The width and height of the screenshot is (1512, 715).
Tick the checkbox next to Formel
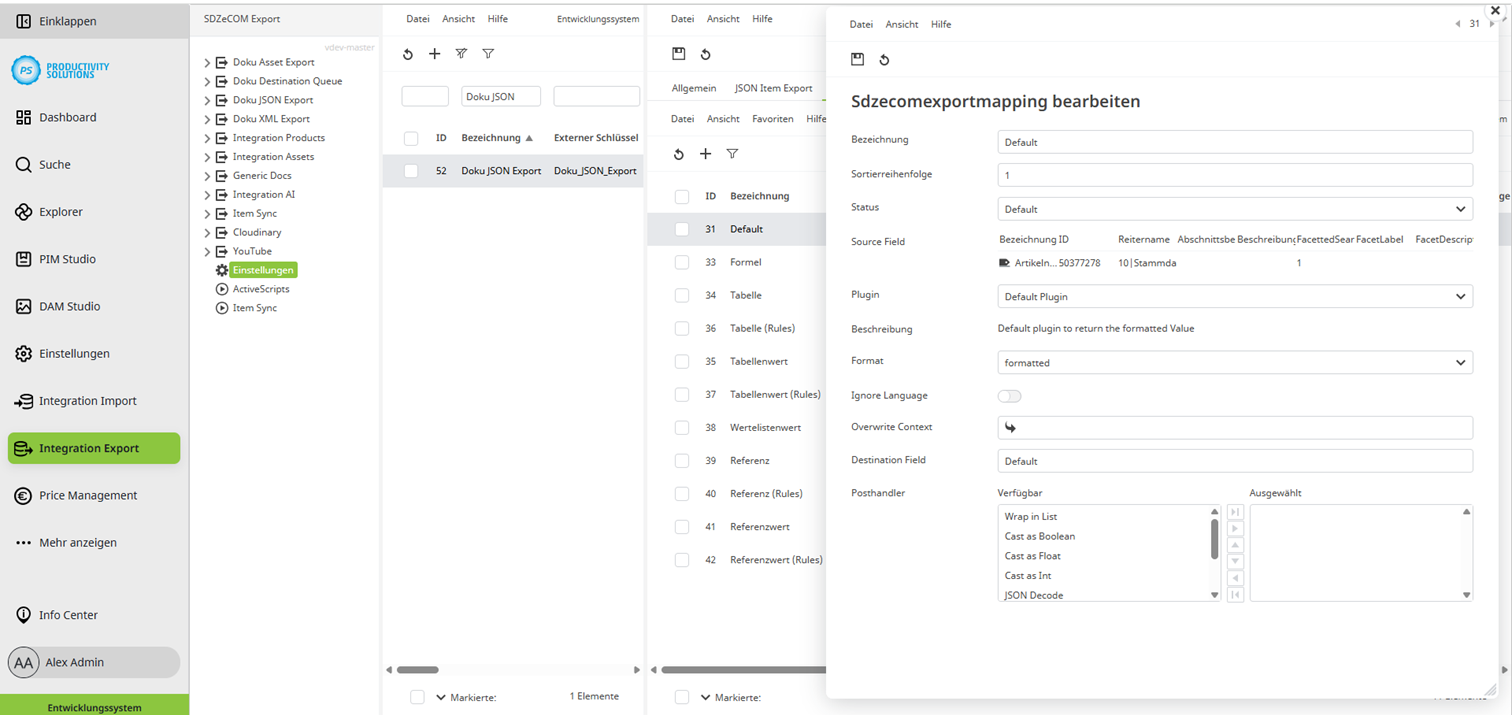pos(682,262)
